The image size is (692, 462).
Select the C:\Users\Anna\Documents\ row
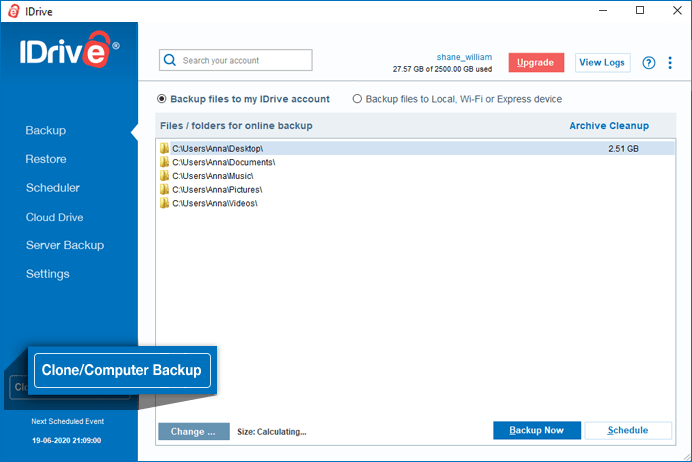[415, 162]
